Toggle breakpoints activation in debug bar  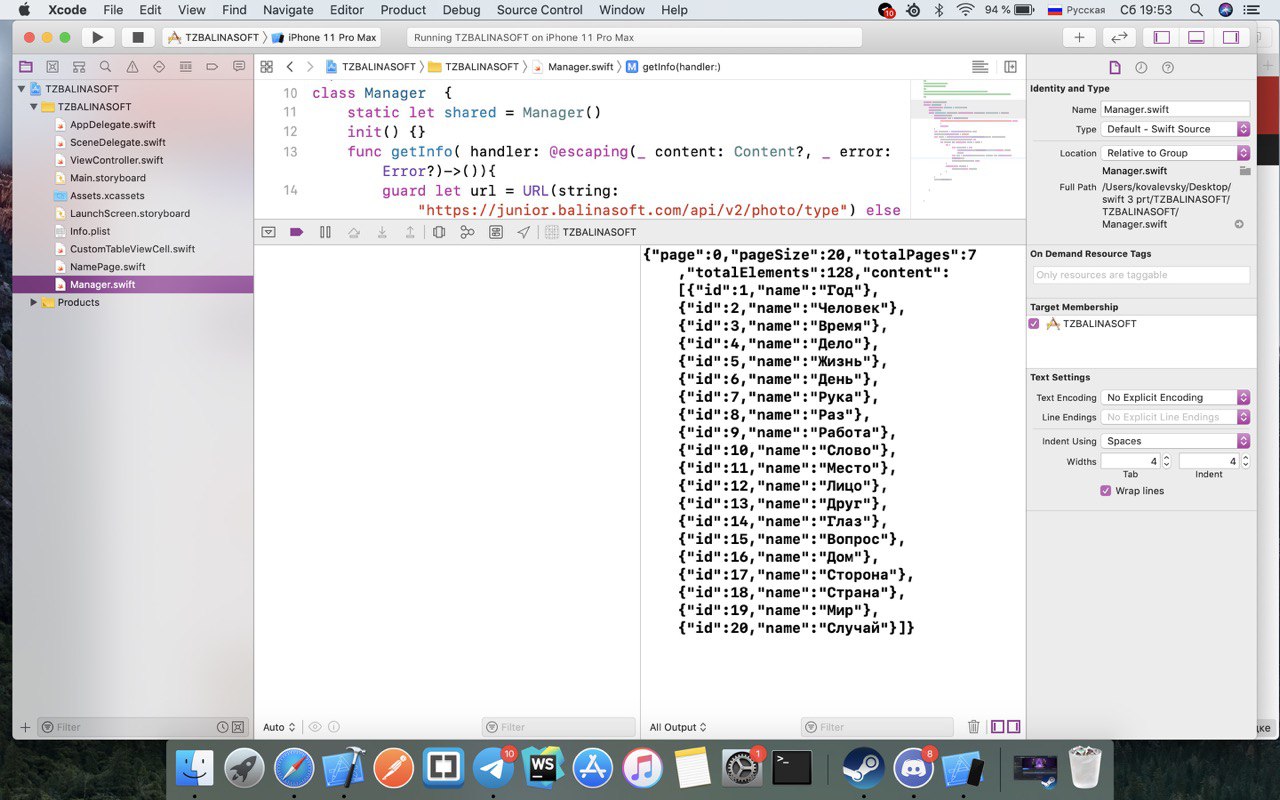[x=296, y=232]
